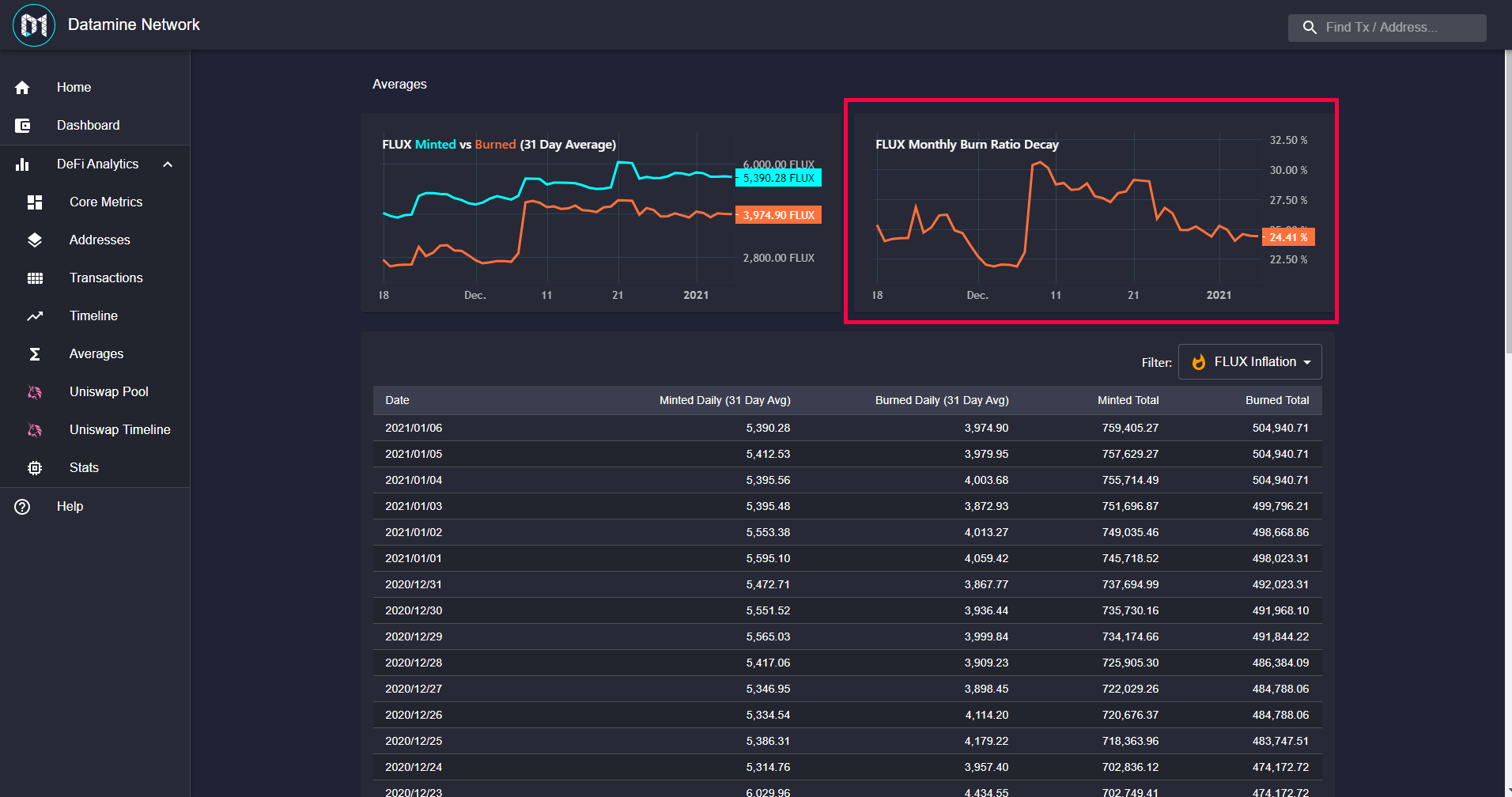Select Averages in sidebar
Image resolution: width=1512 pixels, height=797 pixels.
95,354
